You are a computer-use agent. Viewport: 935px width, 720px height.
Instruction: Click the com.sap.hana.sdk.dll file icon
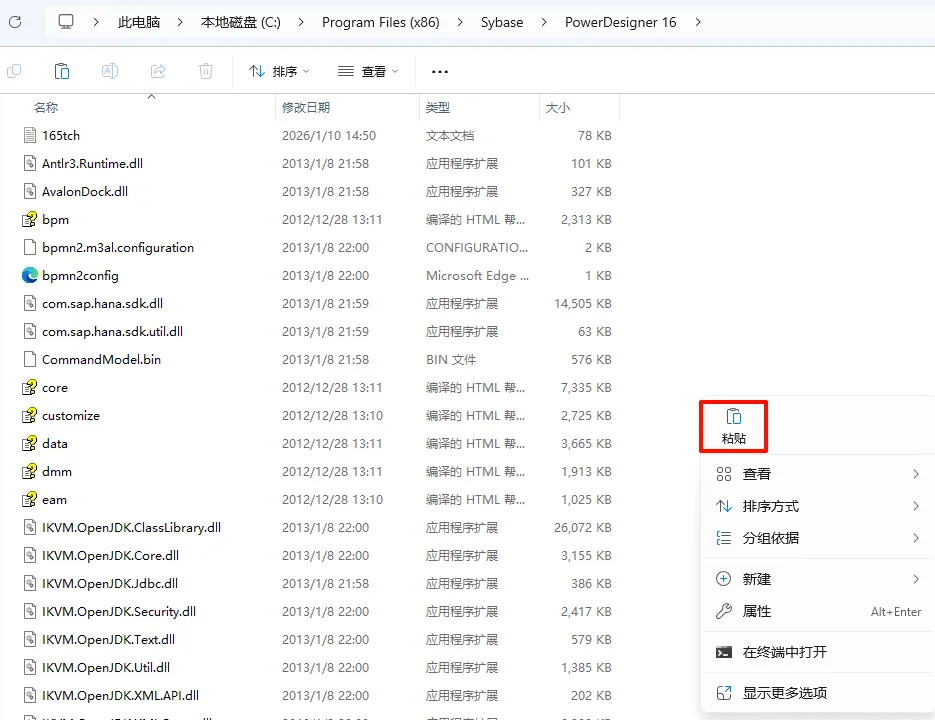pyautogui.click(x=30, y=303)
